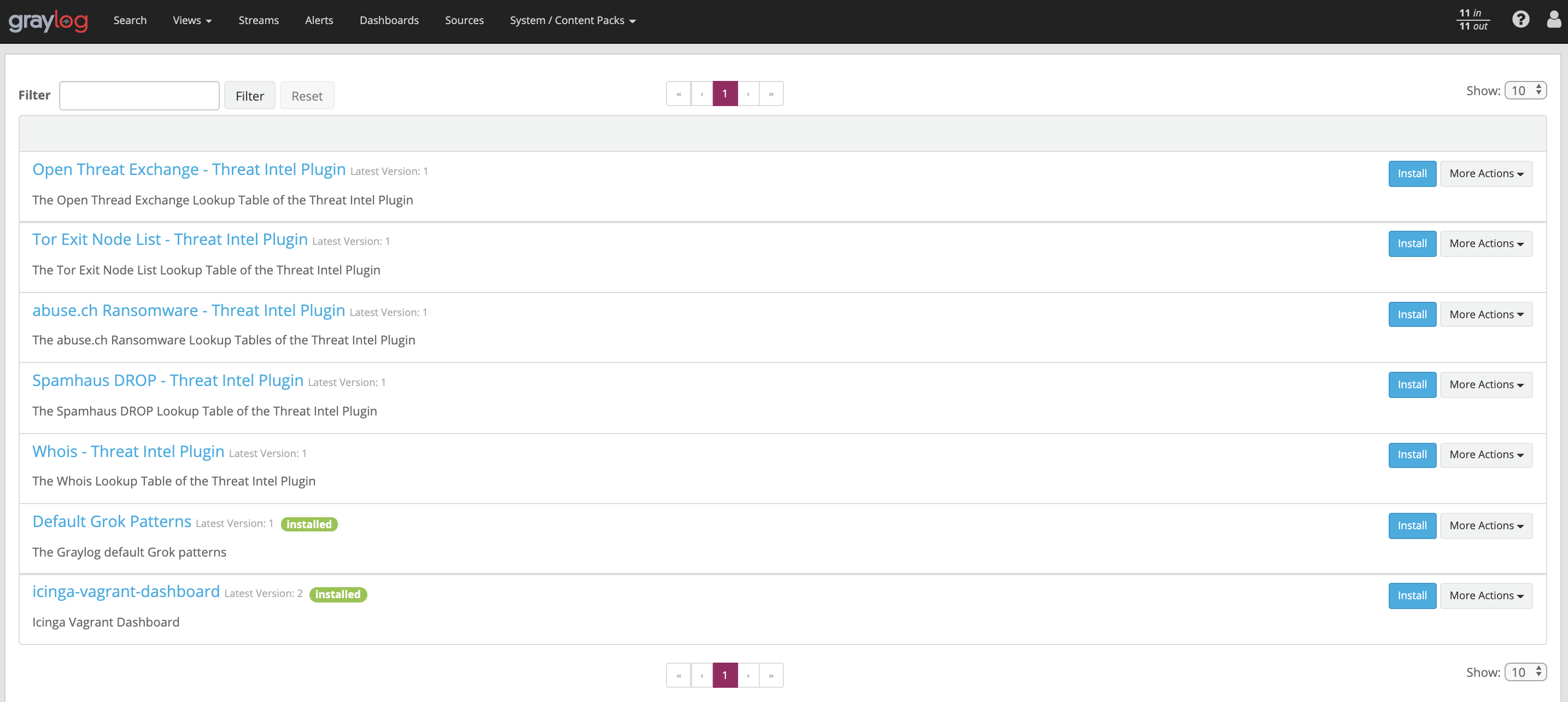Open the user profile icon

(1554, 20)
